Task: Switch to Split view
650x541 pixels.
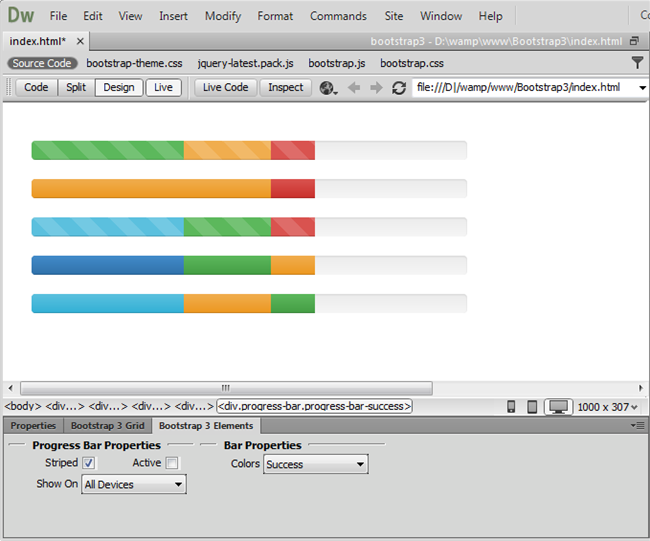Action: tap(76, 87)
